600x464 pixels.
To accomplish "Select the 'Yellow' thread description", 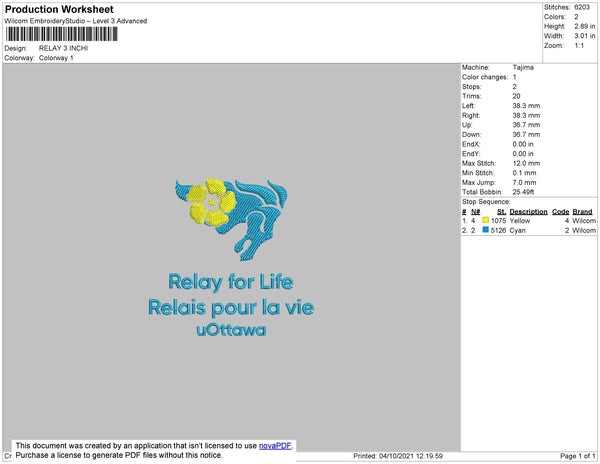I will point(520,221).
